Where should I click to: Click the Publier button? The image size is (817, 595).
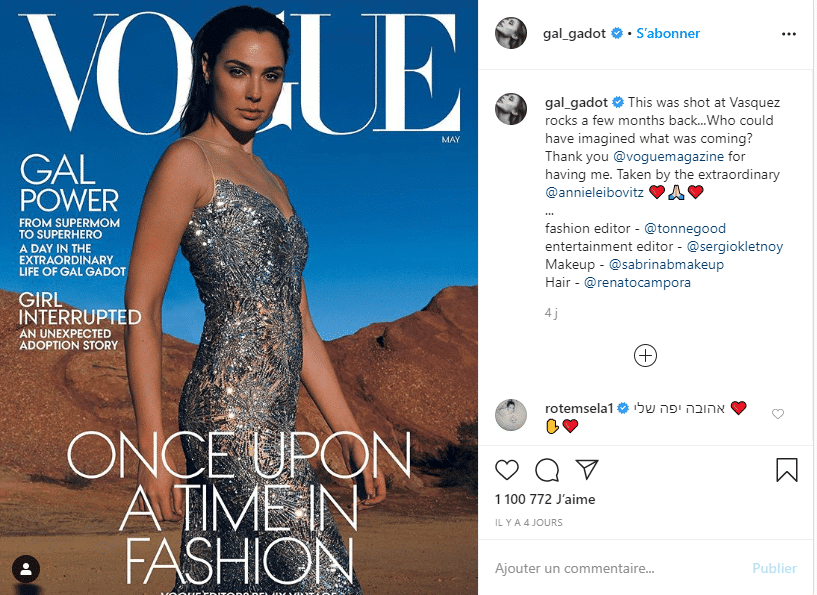[x=774, y=568]
